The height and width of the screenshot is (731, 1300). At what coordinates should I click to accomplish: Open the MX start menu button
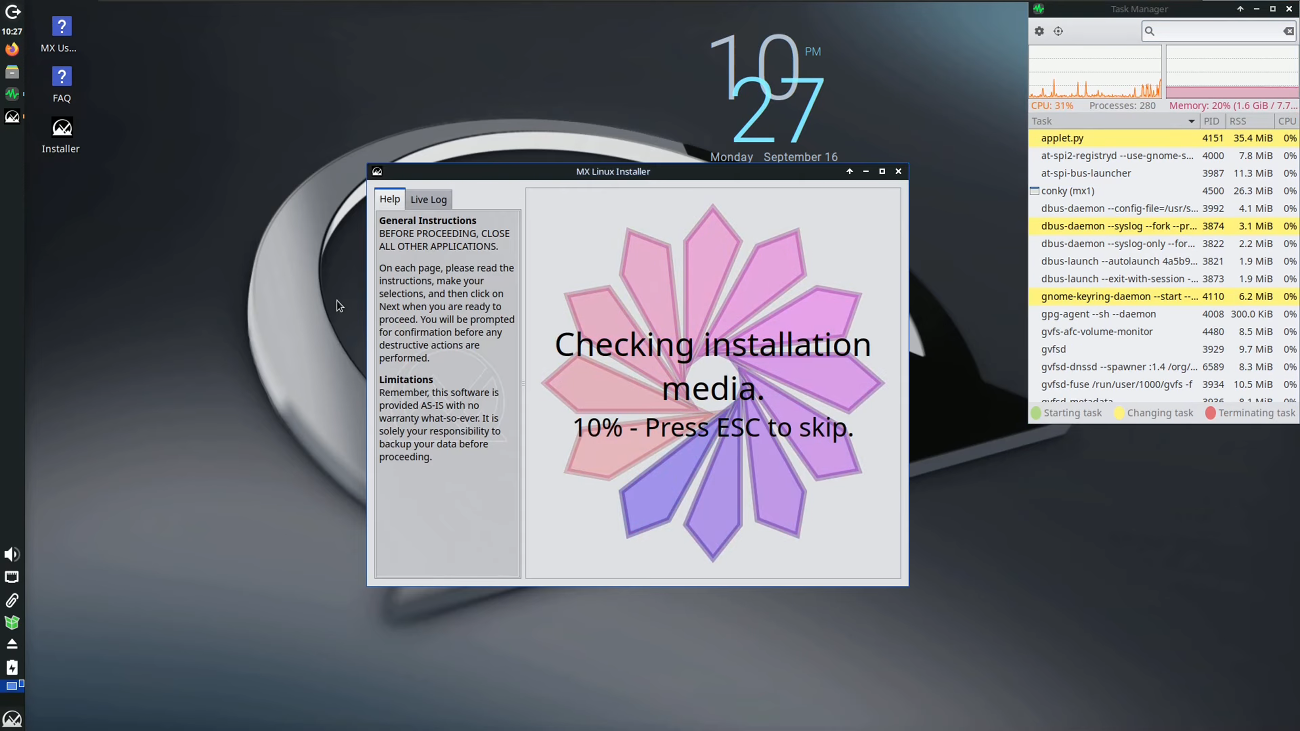click(12, 719)
